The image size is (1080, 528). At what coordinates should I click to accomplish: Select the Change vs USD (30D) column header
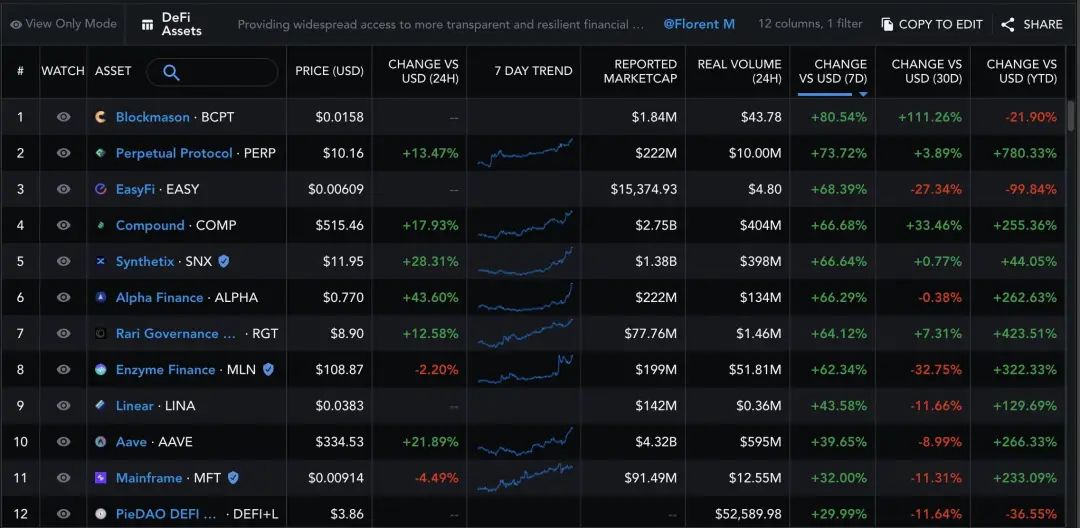coord(926,72)
